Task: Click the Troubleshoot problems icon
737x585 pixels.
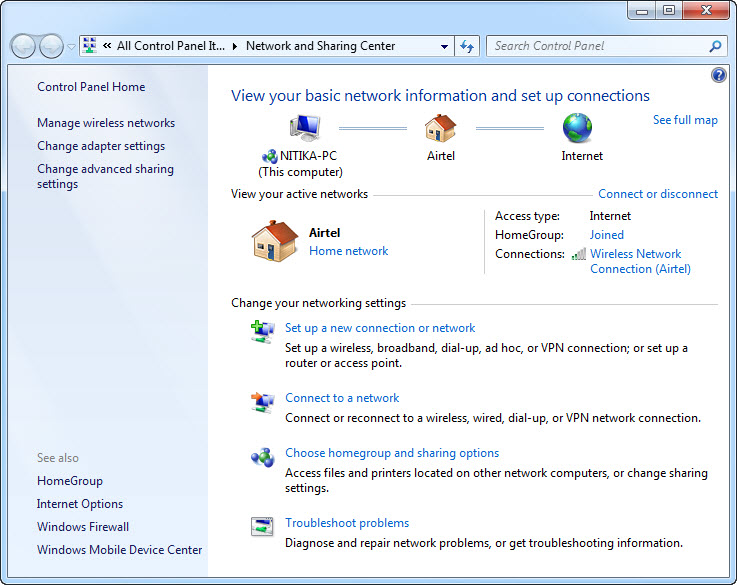Action: pos(262,527)
